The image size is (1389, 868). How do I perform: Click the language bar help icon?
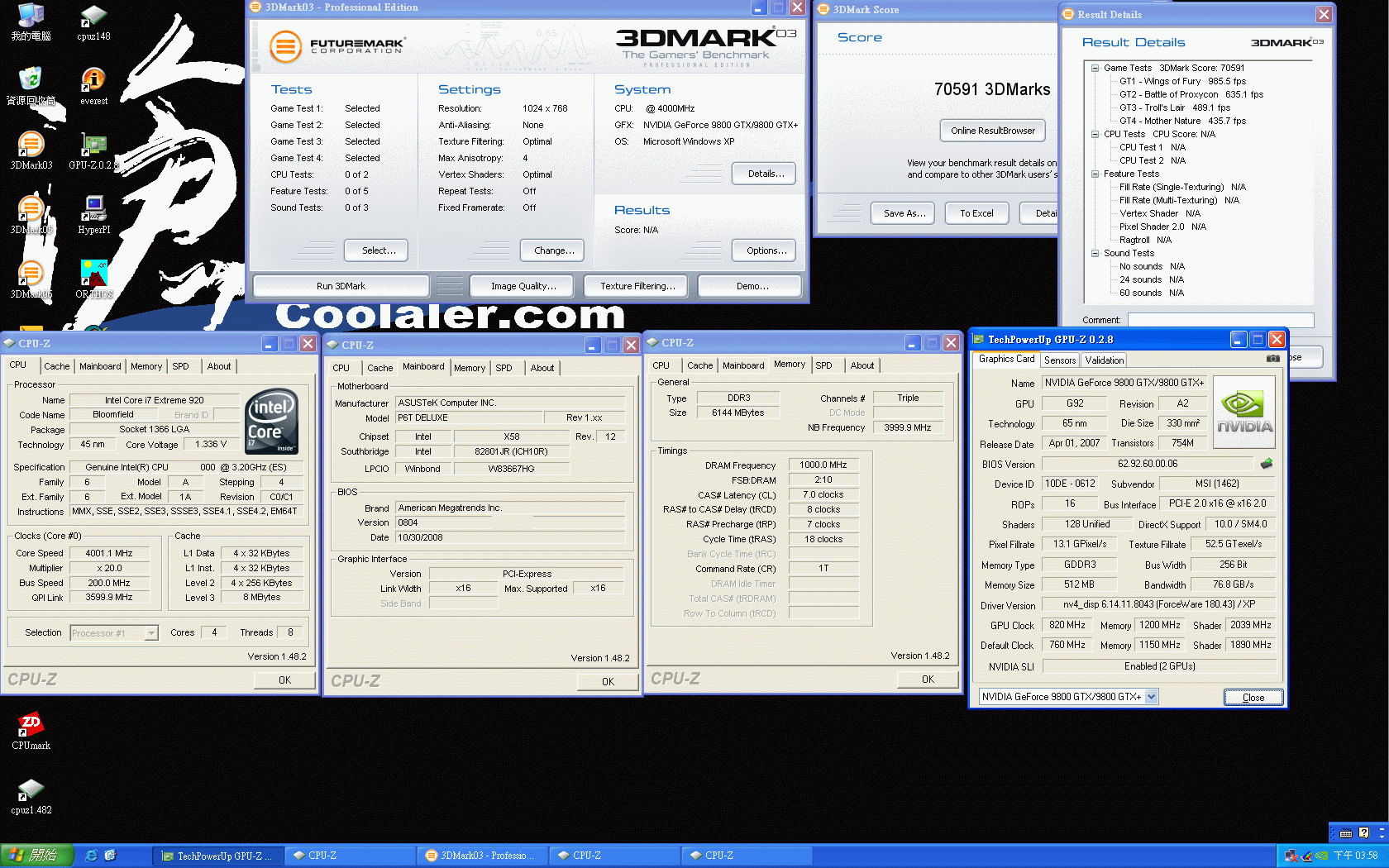tap(1363, 832)
